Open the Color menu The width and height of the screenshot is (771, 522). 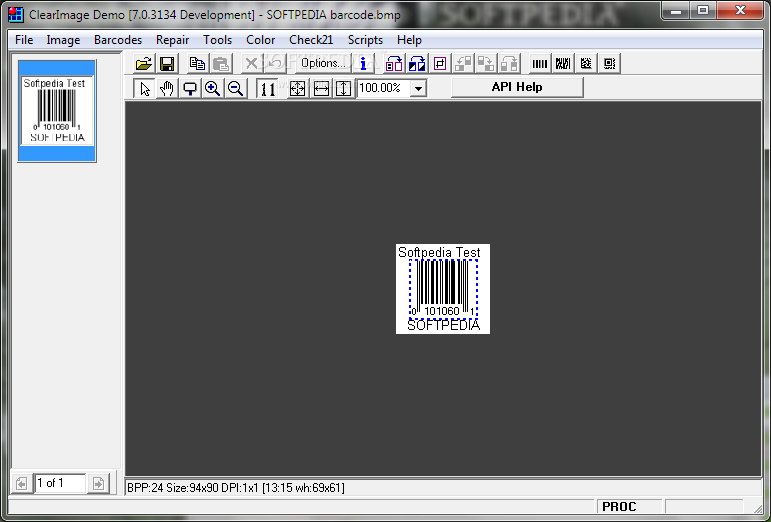pyautogui.click(x=261, y=40)
